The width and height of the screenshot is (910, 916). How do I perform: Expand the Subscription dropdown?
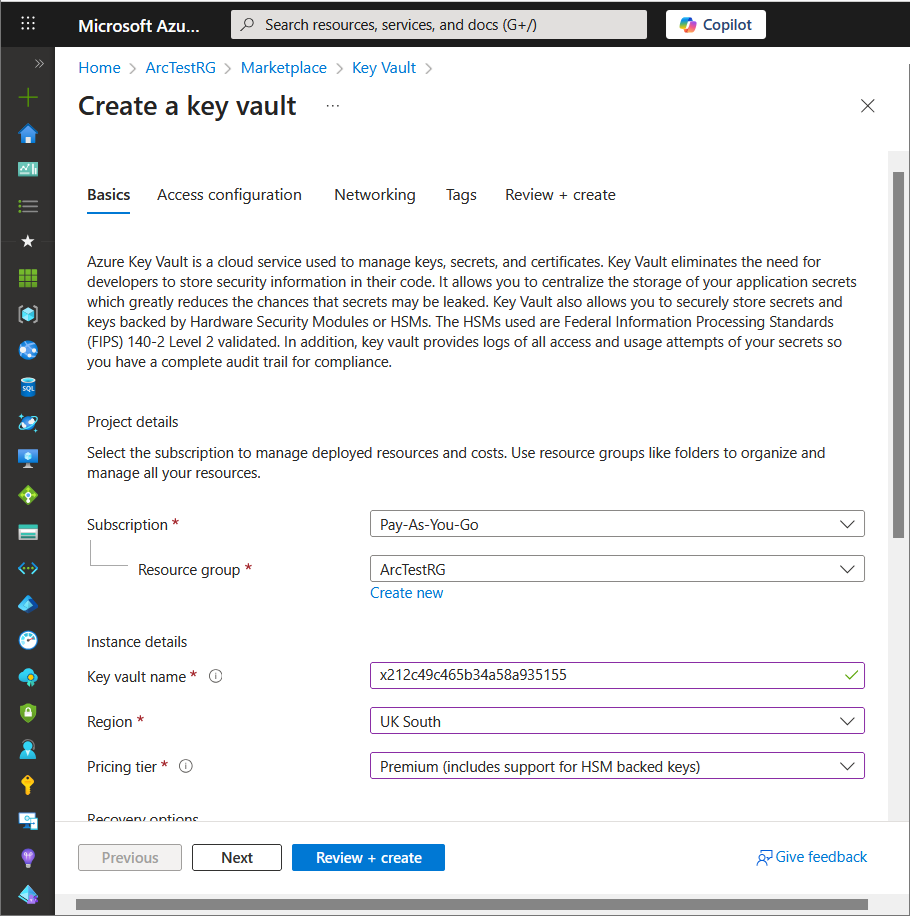click(x=616, y=524)
